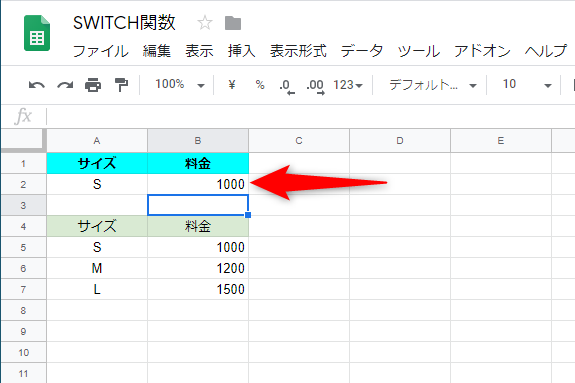The width and height of the screenshot is (575, 383).
Task: Increase decimal places
Action: pos(315,86)
